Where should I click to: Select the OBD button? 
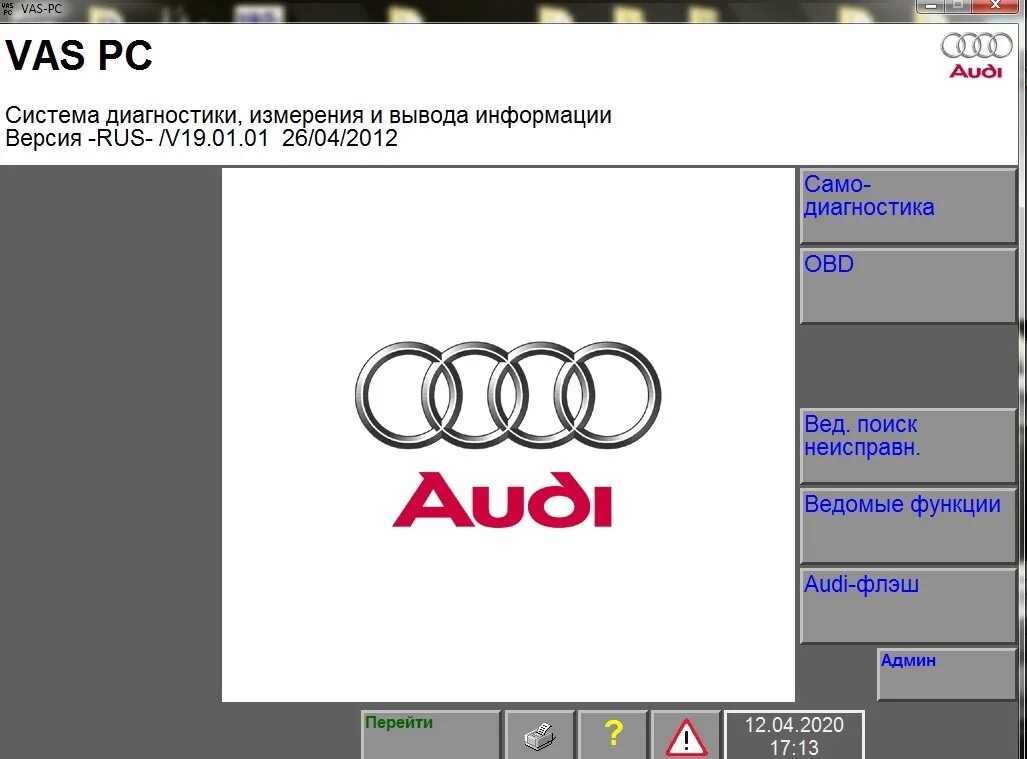pyautogui.click(x=908, y=286)
